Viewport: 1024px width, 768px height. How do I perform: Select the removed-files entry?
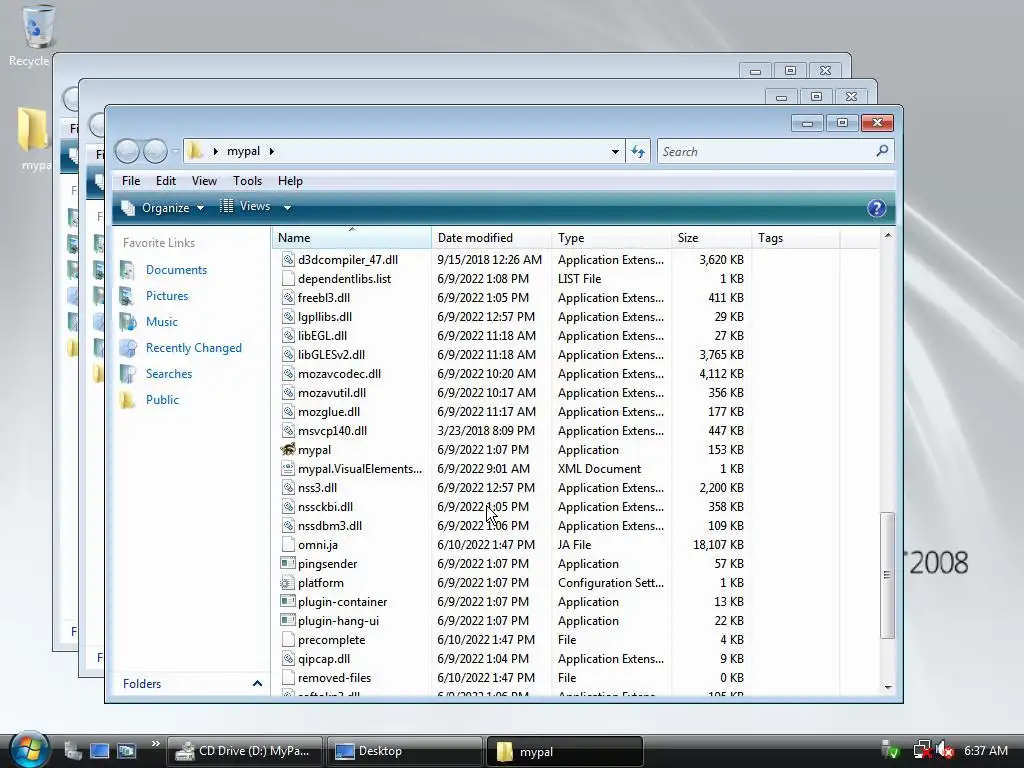334,677
